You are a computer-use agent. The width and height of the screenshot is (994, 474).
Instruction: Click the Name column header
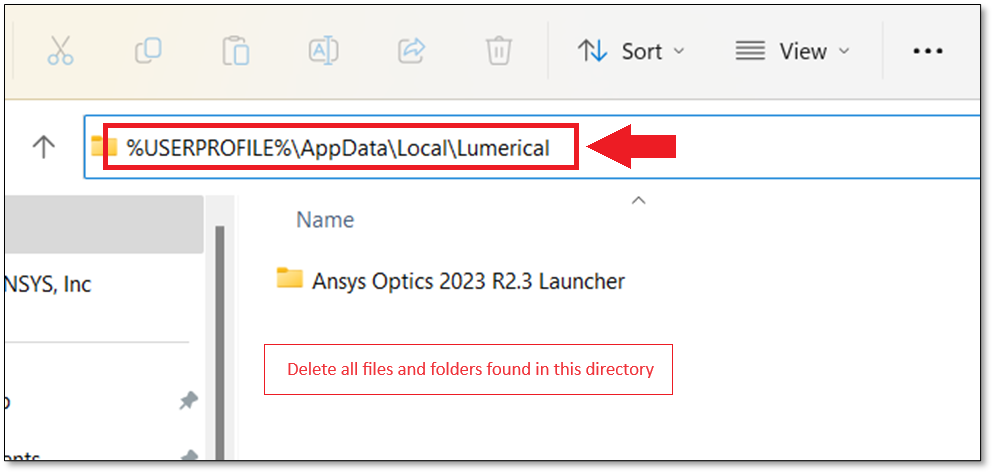pos(325,220)
